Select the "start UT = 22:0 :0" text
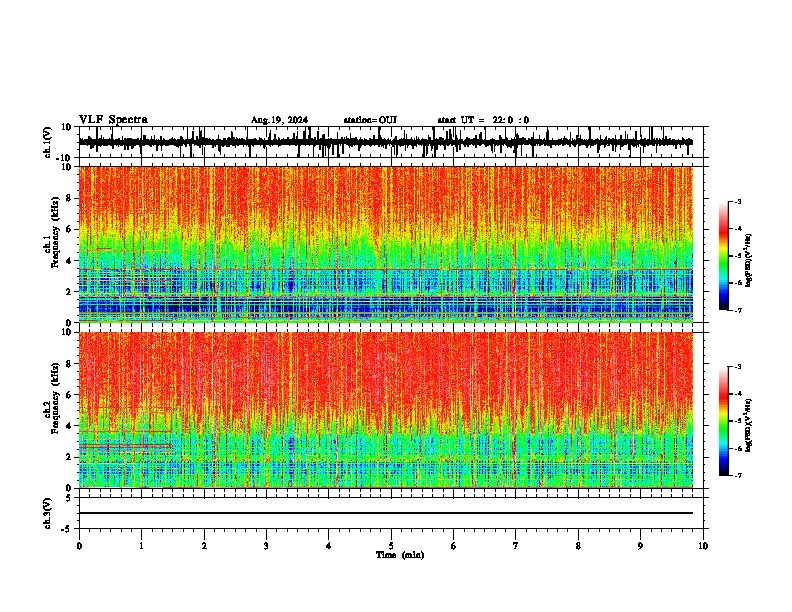This screenshot has height=612, width=792. [483, 120]
